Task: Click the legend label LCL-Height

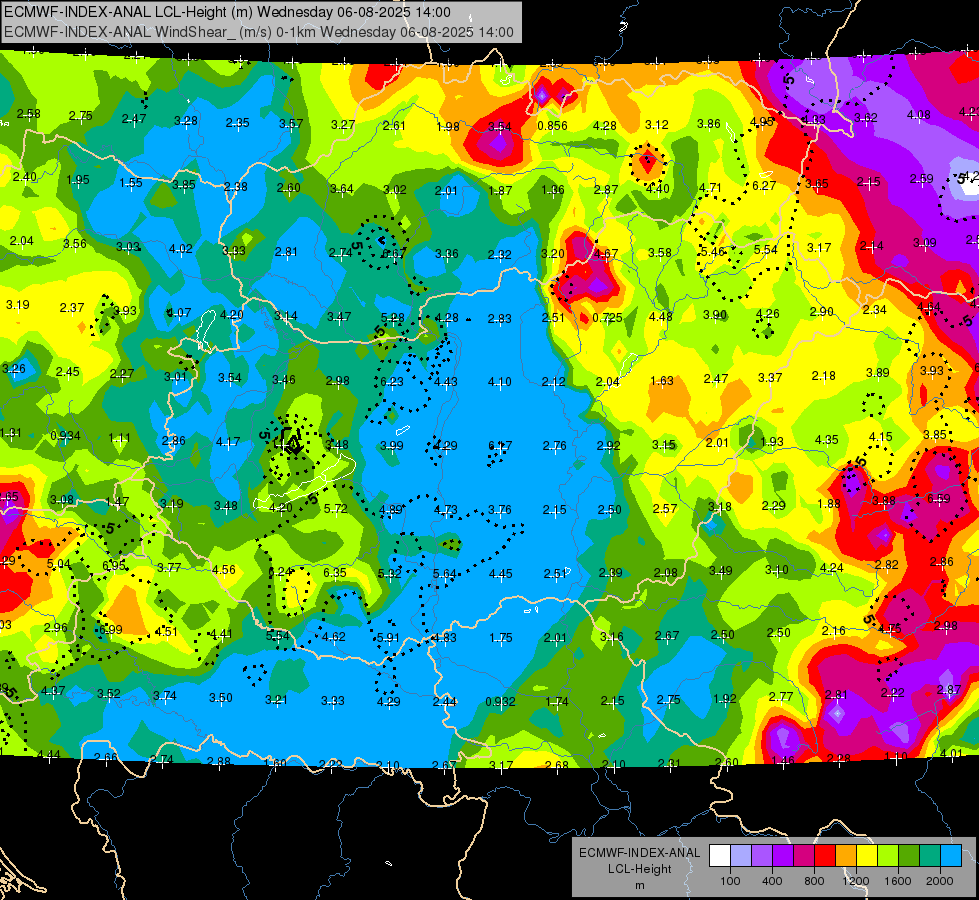Action: pos(639,869)
